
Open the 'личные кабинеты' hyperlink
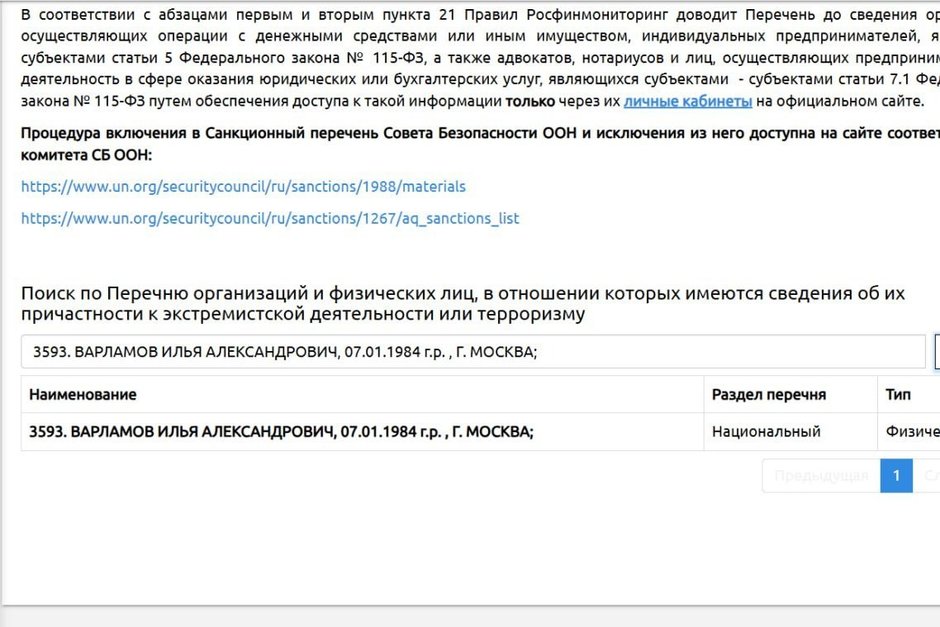[x=687, y=102]
